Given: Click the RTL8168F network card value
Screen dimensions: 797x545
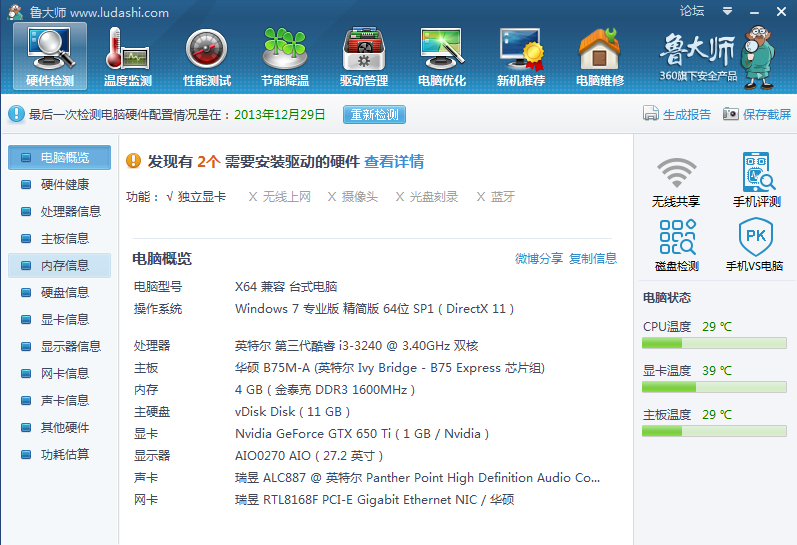Looking at the screenshot, I should (x=375, y=499).
